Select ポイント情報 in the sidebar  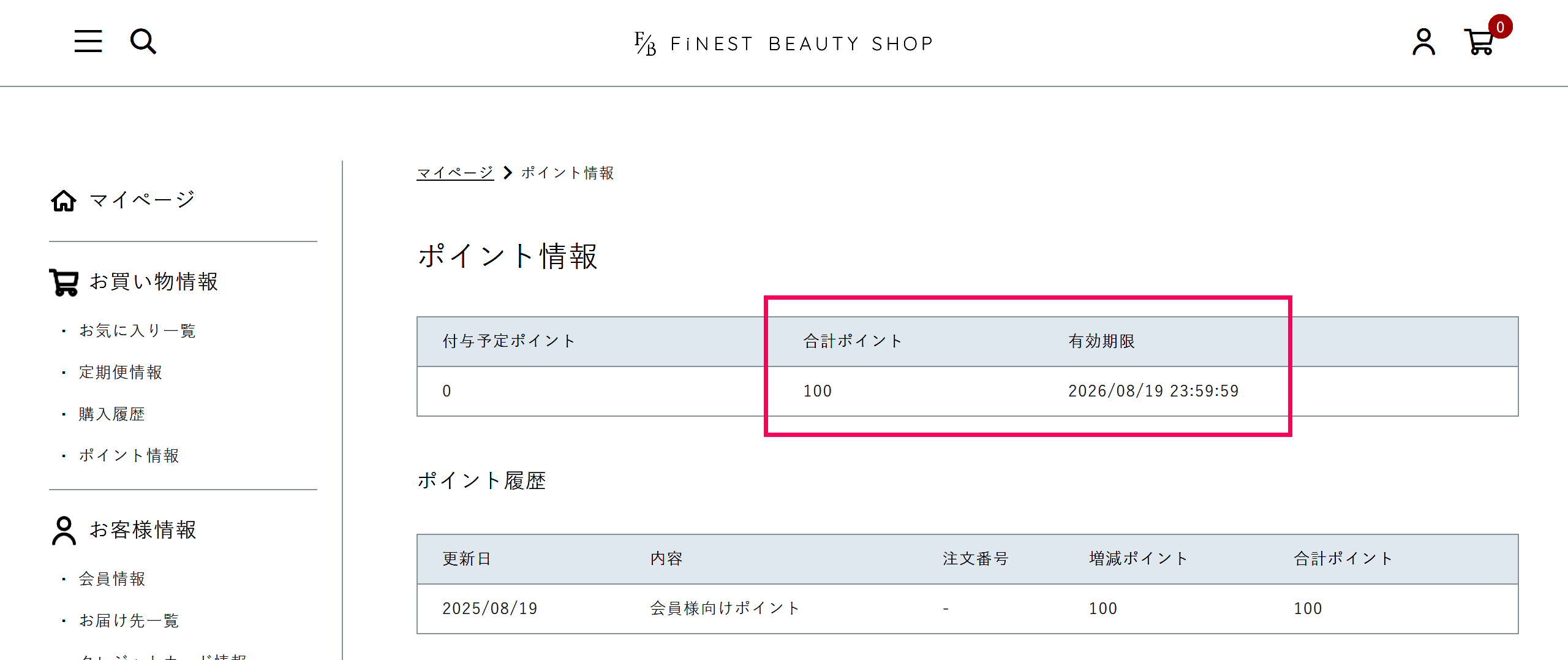pos(129,455)
